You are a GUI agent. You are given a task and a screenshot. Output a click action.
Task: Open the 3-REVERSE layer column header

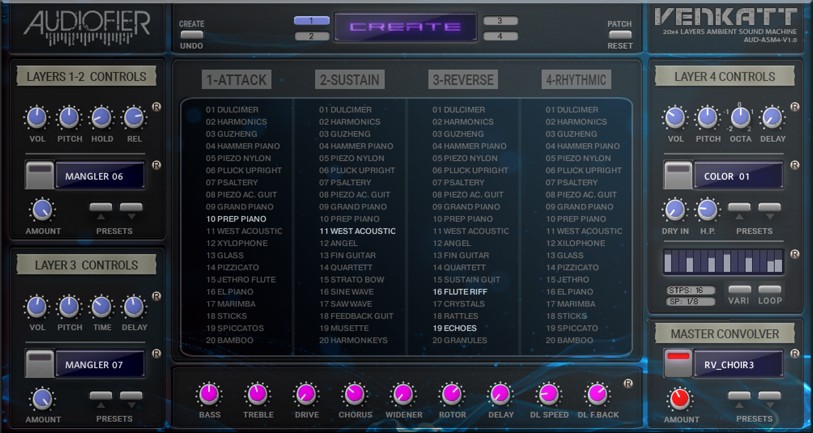463,80
